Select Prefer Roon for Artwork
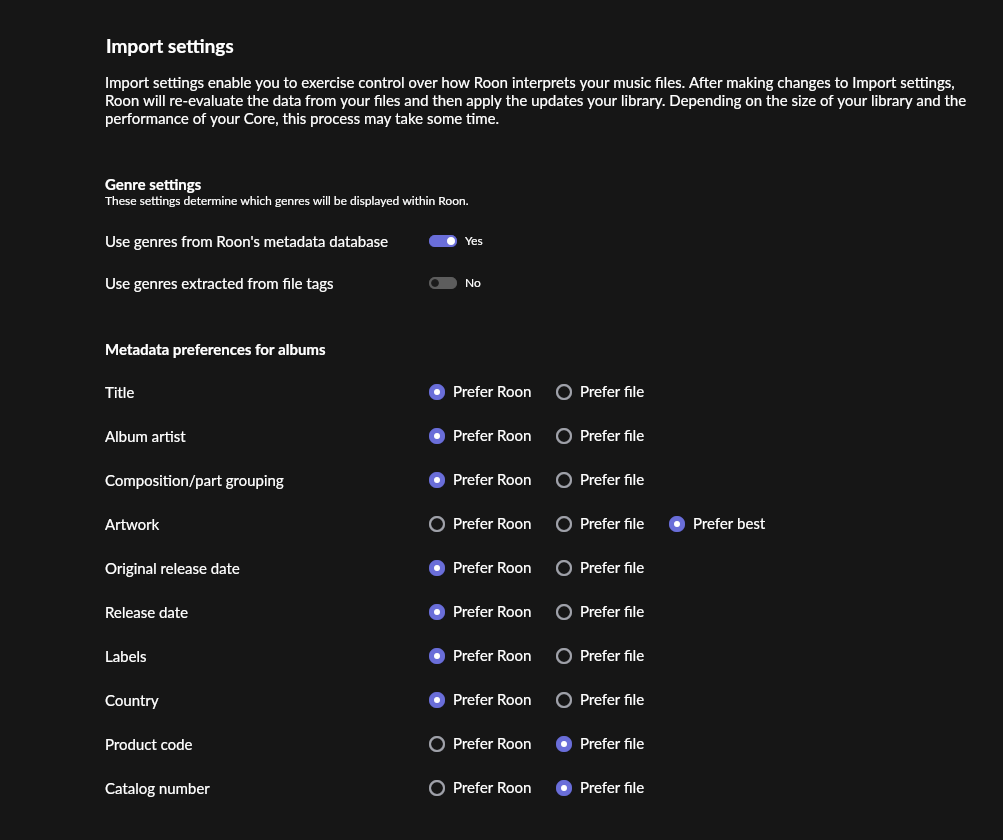1003x840 pixels. (x=437, y=524)
